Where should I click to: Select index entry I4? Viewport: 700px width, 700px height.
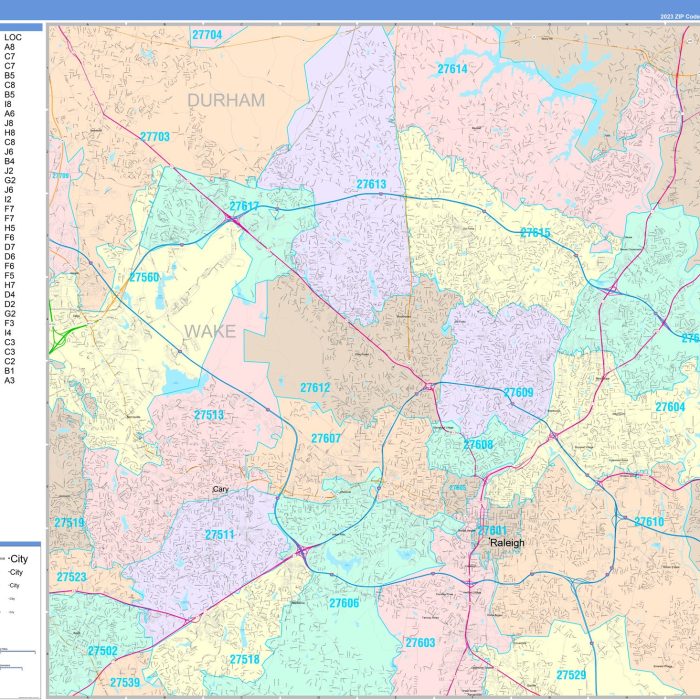[8, 333]
